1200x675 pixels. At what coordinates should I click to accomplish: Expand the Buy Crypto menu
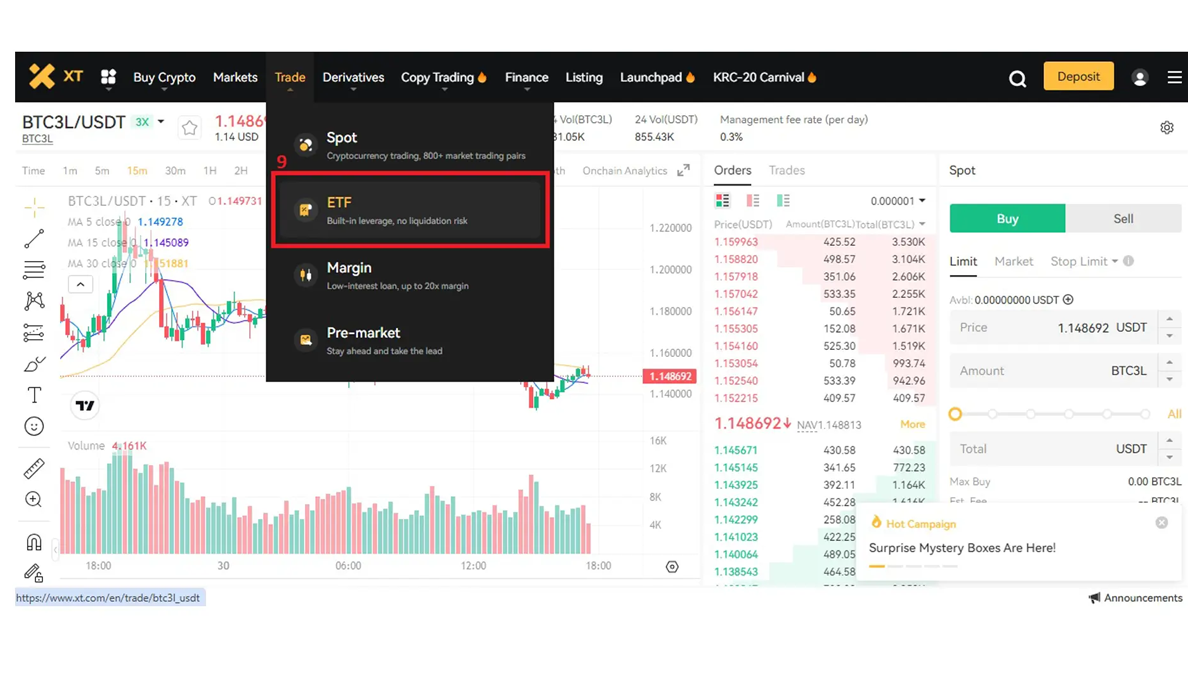coord(164,78)
